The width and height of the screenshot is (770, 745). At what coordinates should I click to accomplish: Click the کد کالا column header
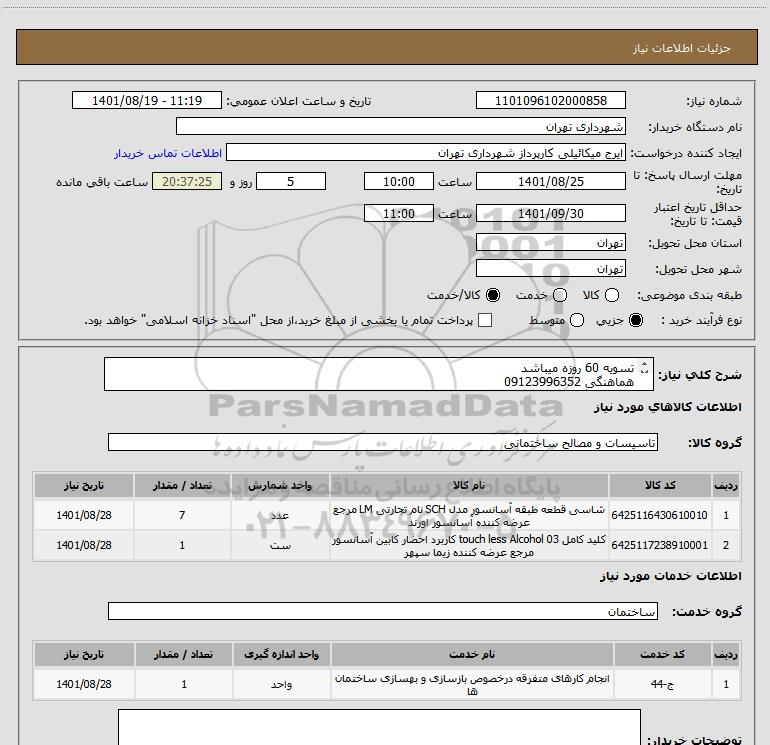coord(660,485)
